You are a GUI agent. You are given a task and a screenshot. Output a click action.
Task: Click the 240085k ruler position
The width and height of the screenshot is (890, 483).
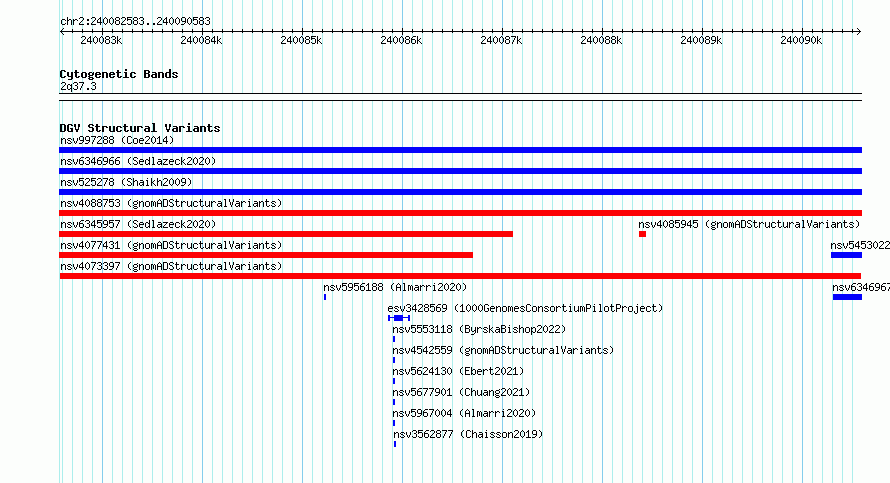[x=301, y=40]
